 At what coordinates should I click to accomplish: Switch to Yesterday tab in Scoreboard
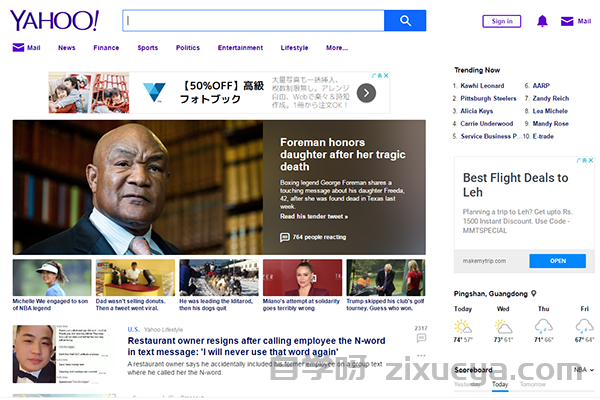click(467, 384)
